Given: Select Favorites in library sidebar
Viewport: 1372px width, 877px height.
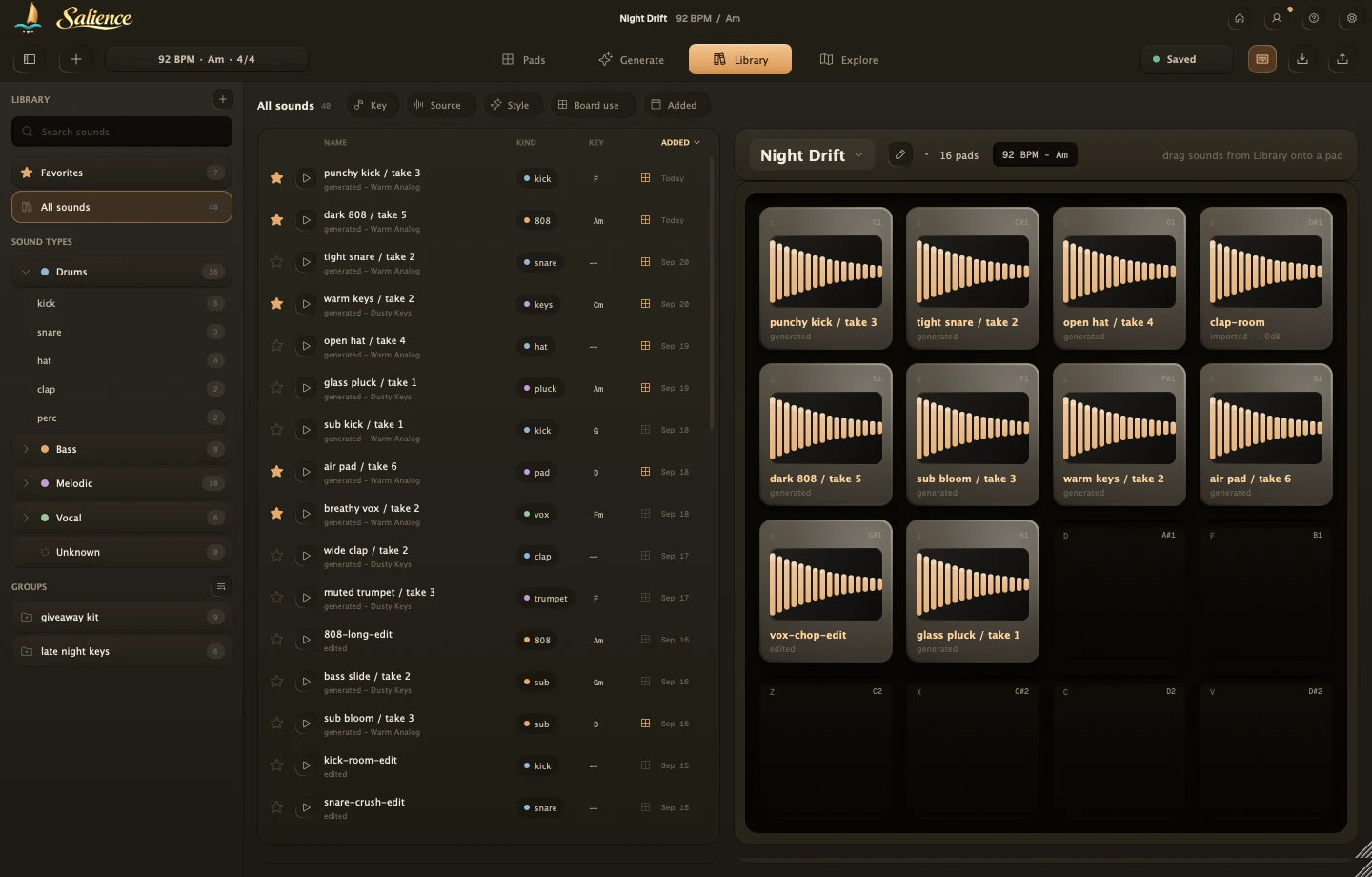Looking at the screenshot, I should (122, 173).
